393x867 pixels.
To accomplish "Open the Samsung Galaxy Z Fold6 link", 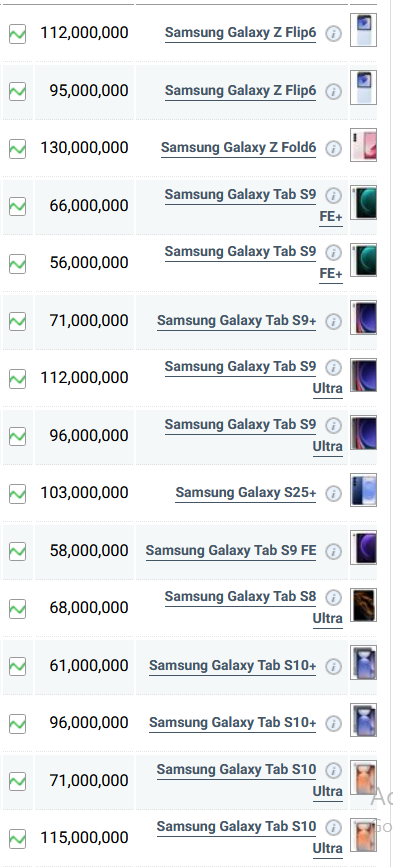I will click(x=238, y=148).
